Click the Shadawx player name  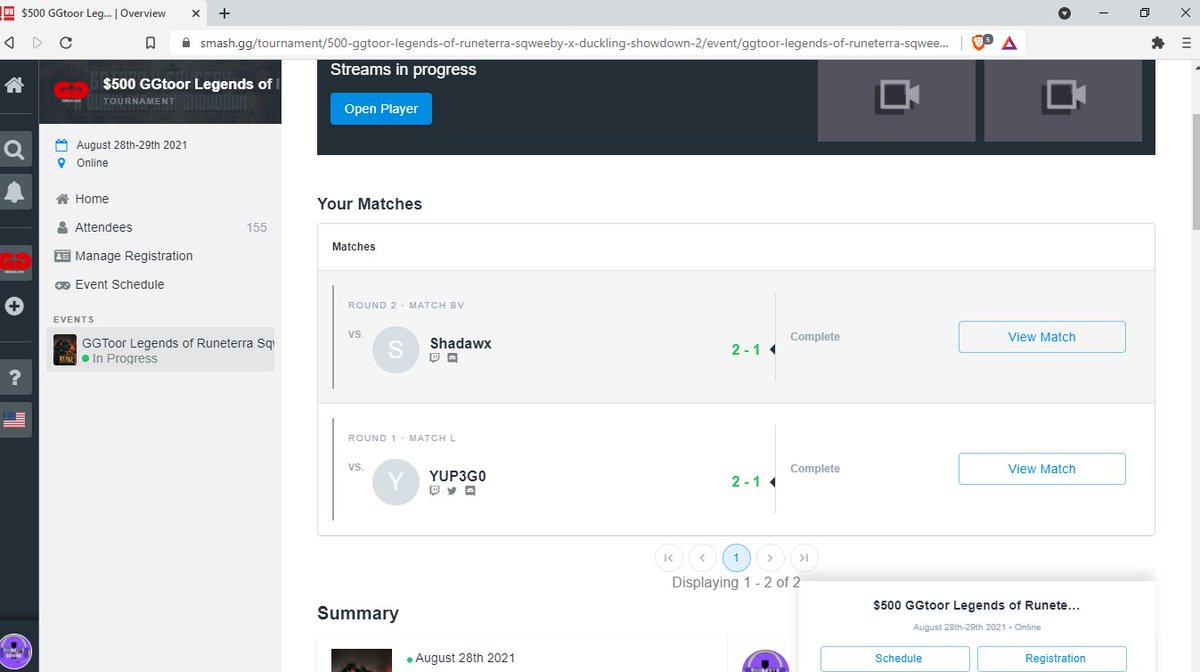coord(461,343)
